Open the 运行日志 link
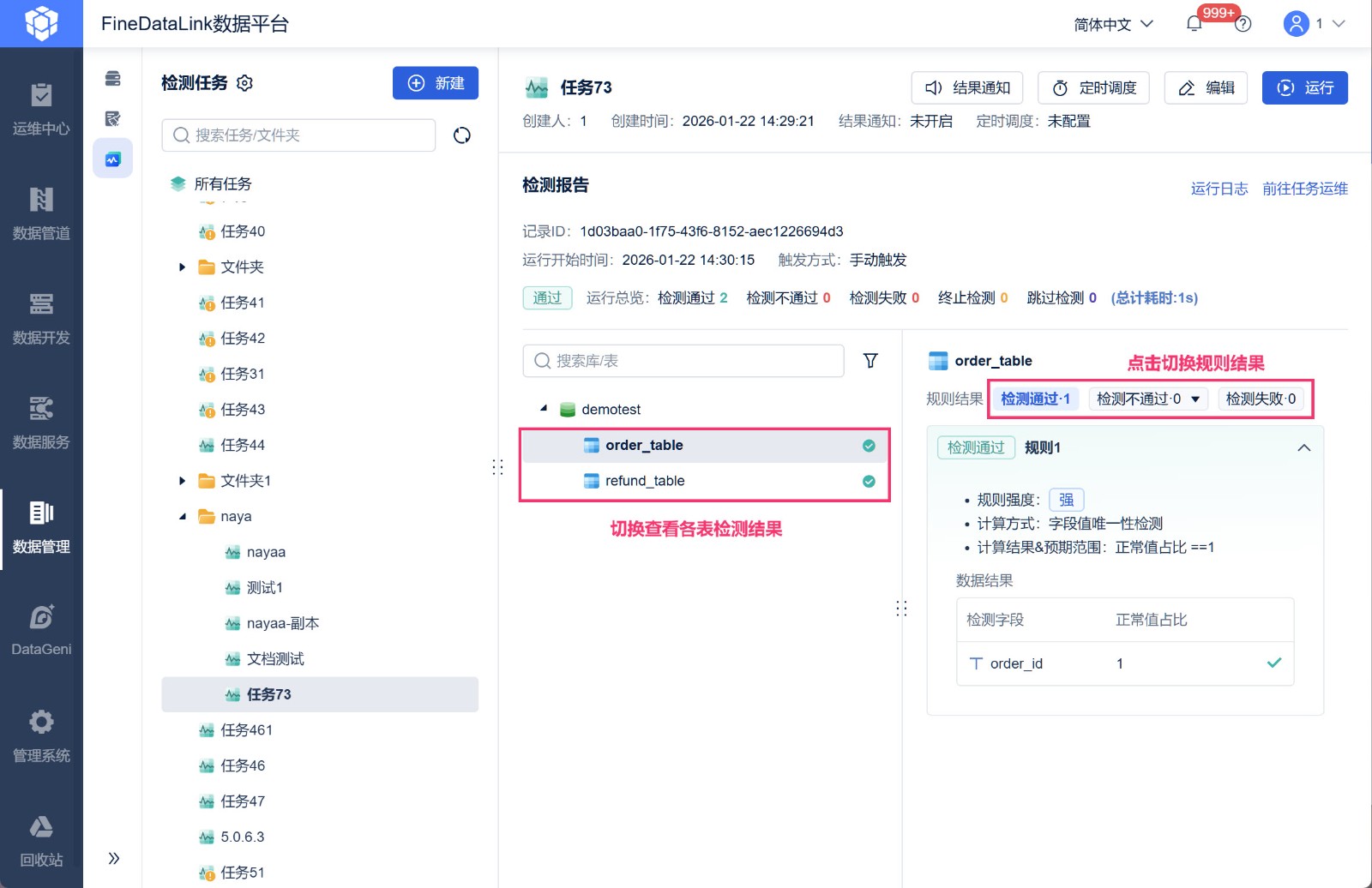Screen dimensions: 1372x888 click(1219, 189)
